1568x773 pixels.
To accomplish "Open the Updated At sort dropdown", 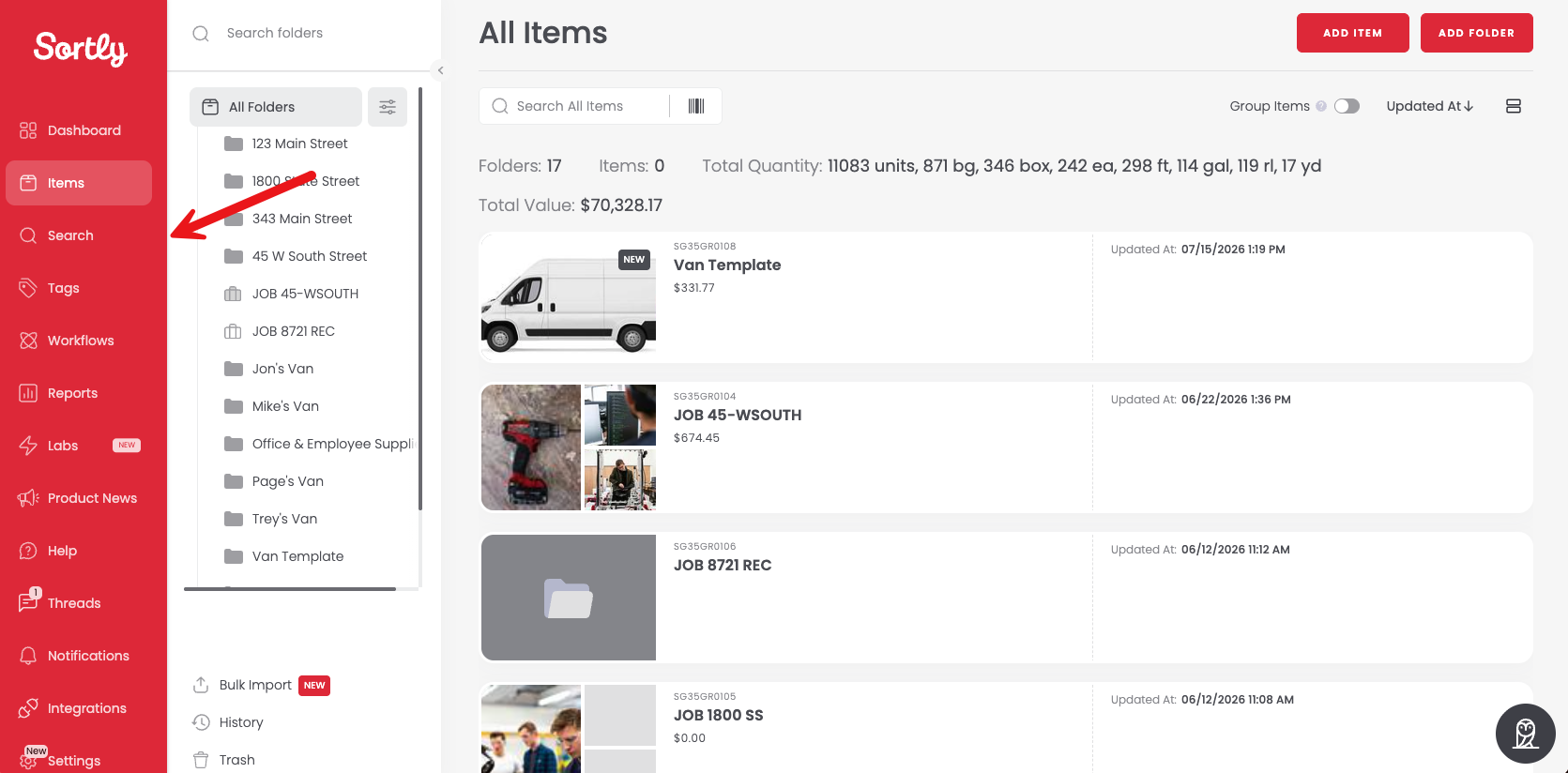I will pyautogui.click(x=1429, y=106).
